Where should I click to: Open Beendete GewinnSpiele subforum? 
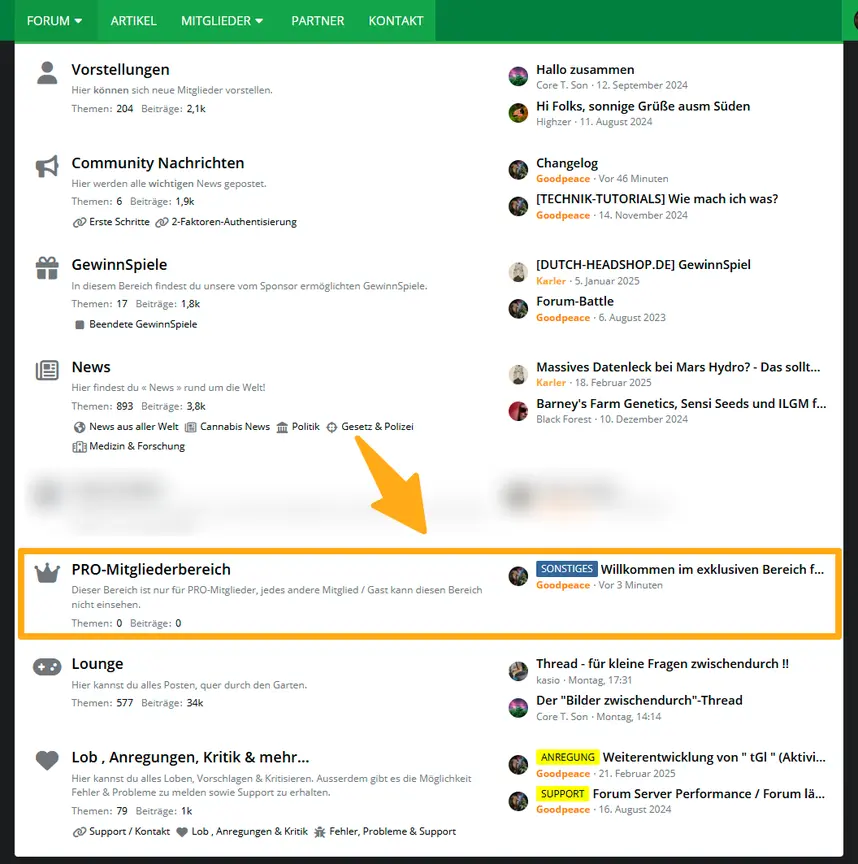point(143,325)
